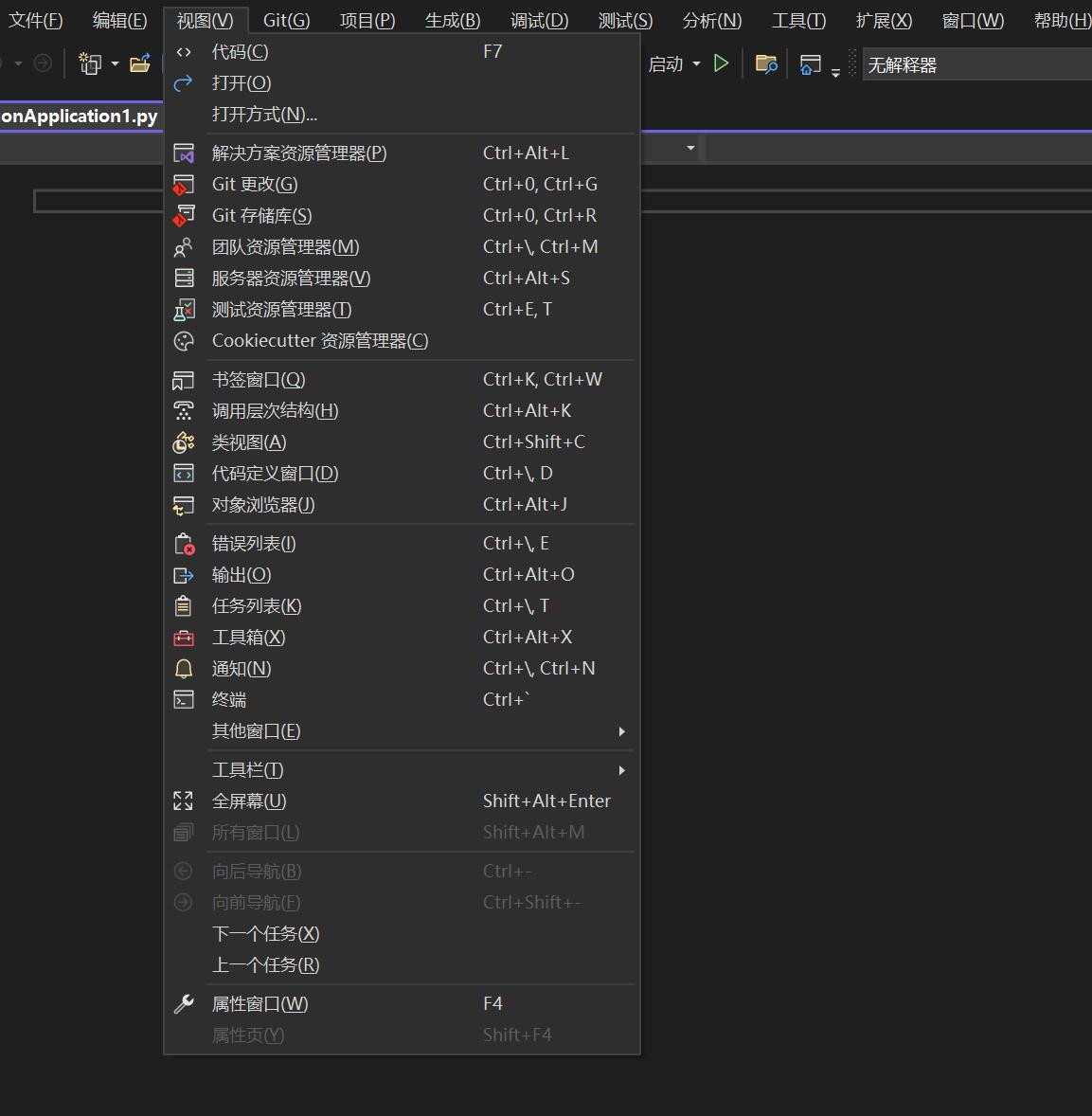Click the full screen arrows icon beside 全屏幕

[x=183, y=801]
